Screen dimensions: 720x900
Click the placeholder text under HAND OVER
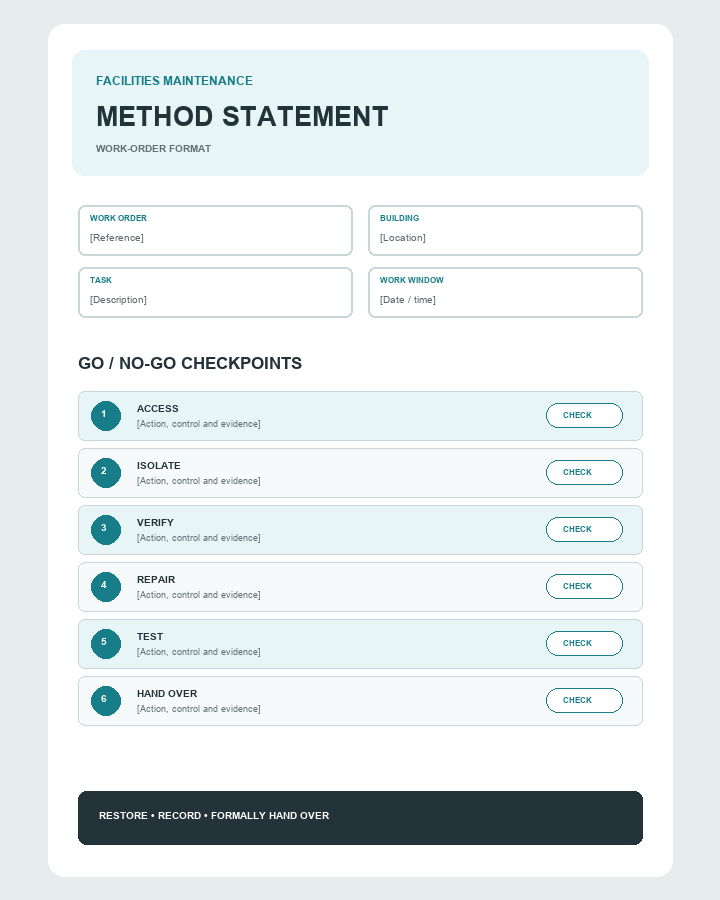click(x=198, y=709)
